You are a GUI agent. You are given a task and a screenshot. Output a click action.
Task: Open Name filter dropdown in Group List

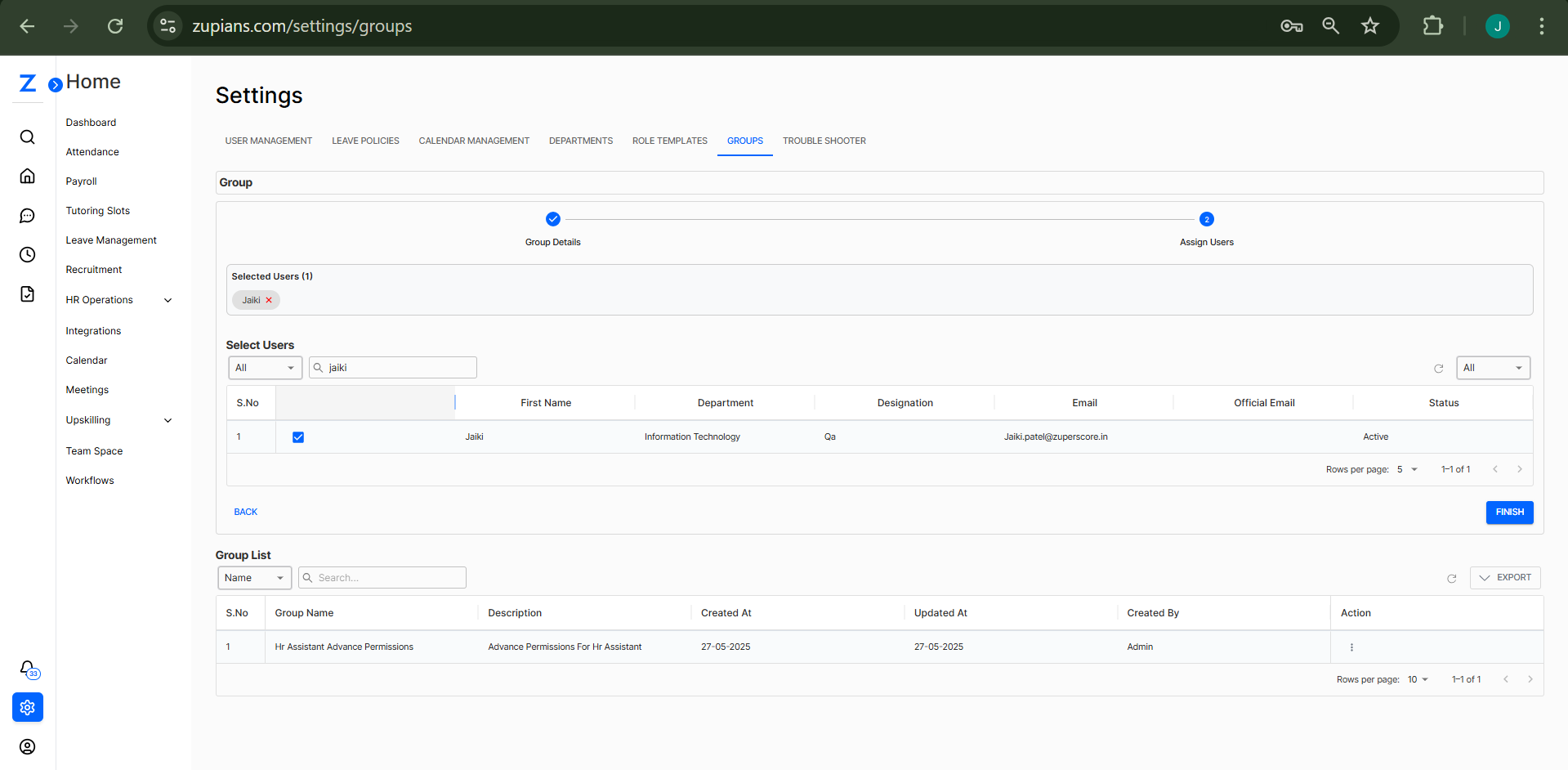pyautogui.click(x=254, y=578)
